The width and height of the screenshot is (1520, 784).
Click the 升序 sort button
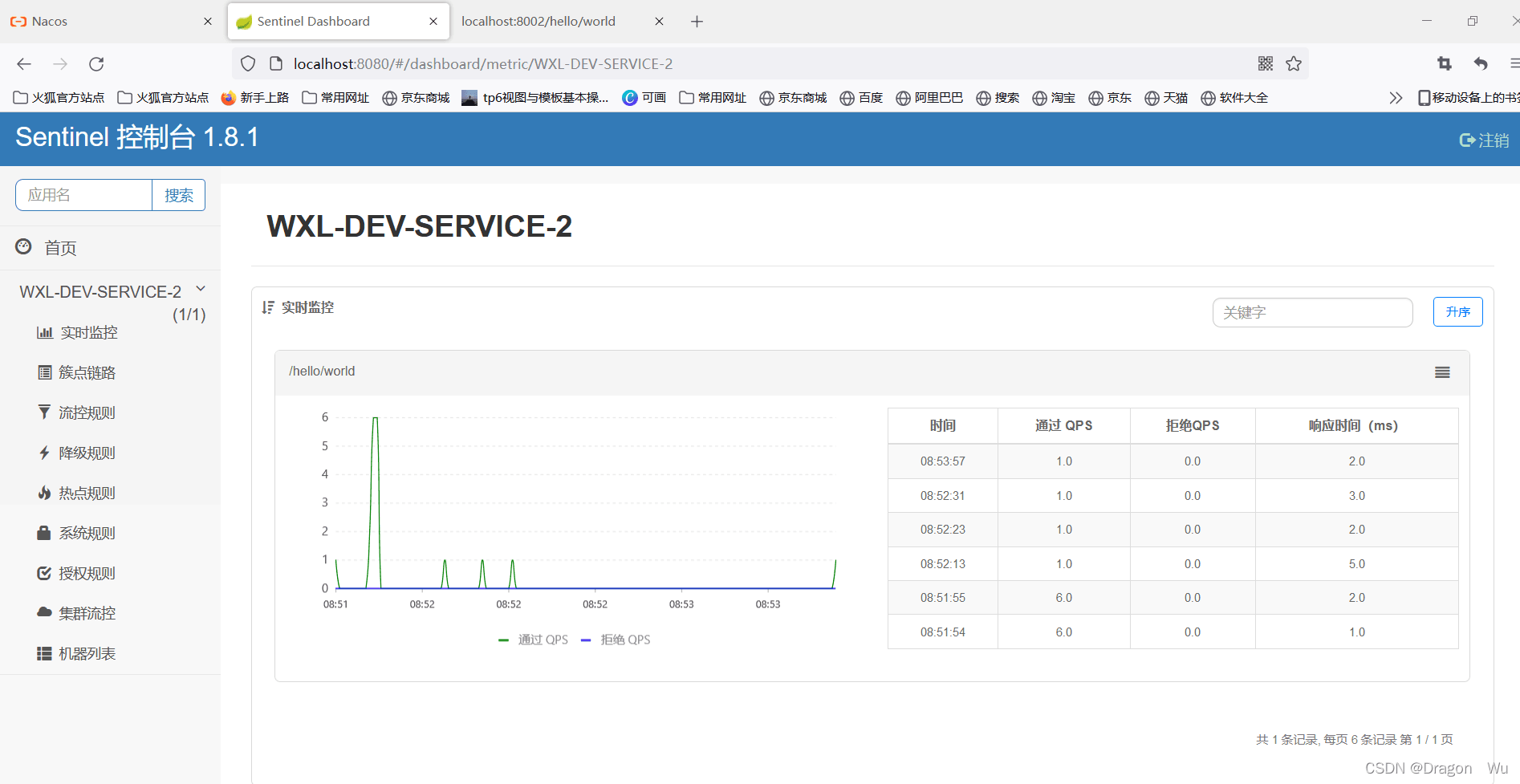pos(1457,312)
